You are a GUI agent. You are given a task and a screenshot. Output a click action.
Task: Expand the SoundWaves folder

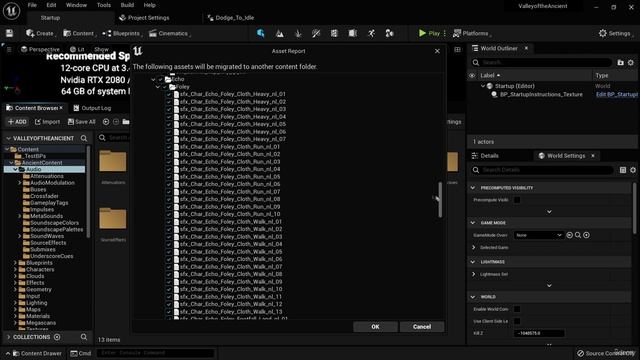pos(20,236)
